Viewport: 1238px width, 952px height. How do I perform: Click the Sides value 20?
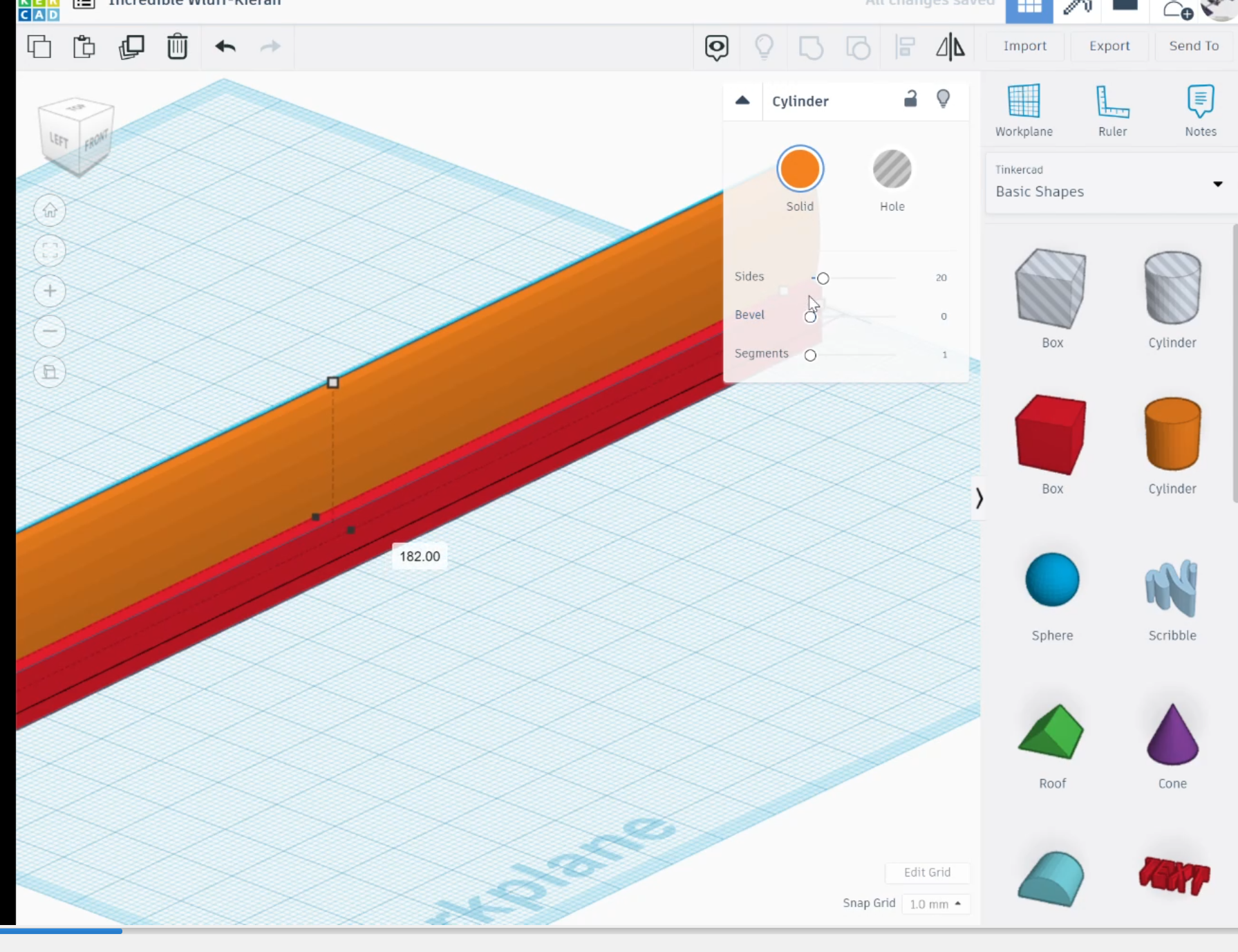(x=941, y=277)
